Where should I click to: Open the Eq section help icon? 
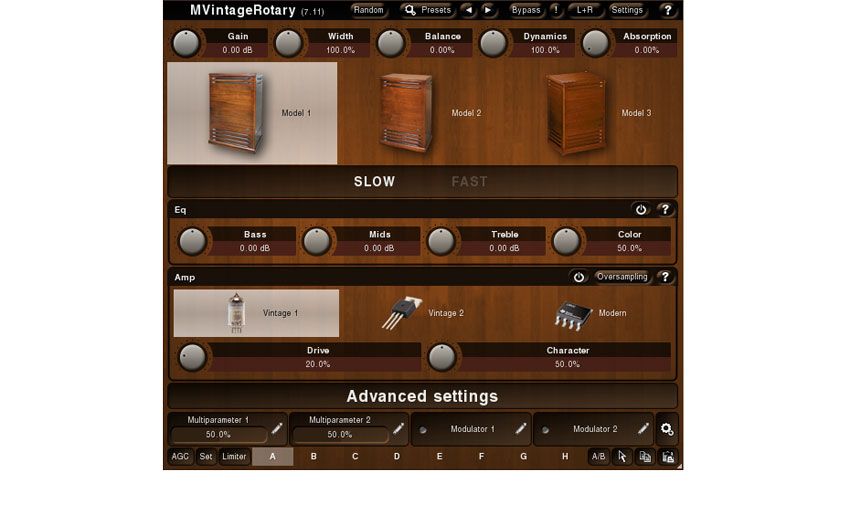click(665, 209)
